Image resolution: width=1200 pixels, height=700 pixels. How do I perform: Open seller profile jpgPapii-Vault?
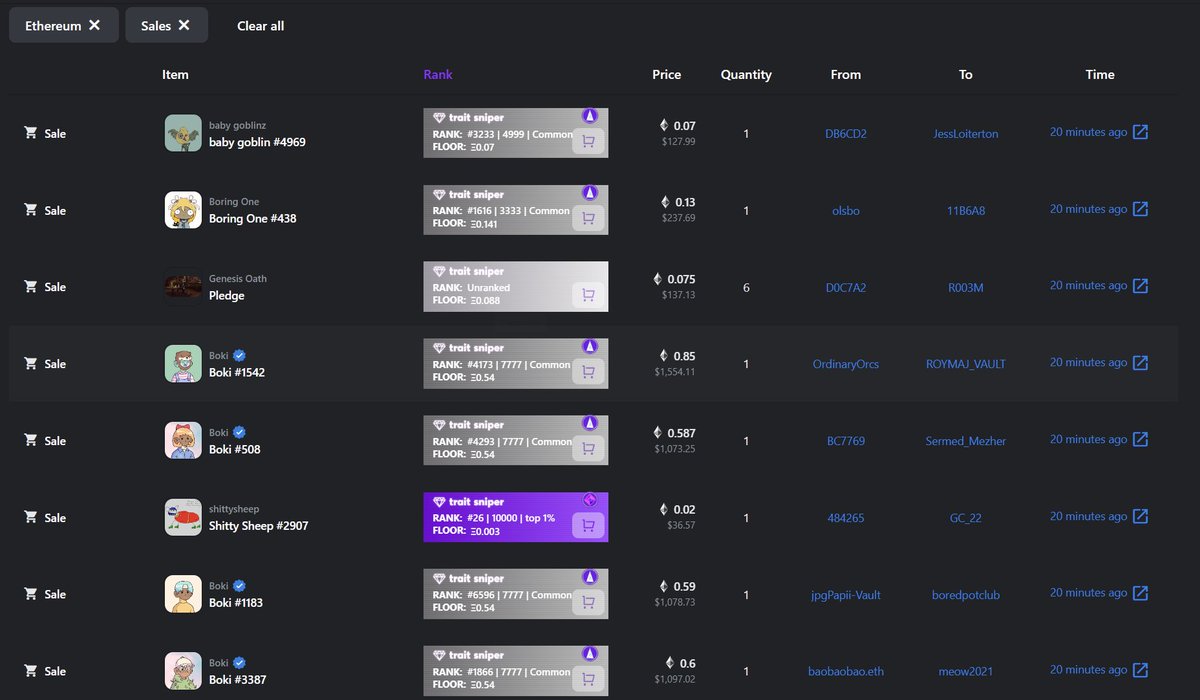[846, 594]
